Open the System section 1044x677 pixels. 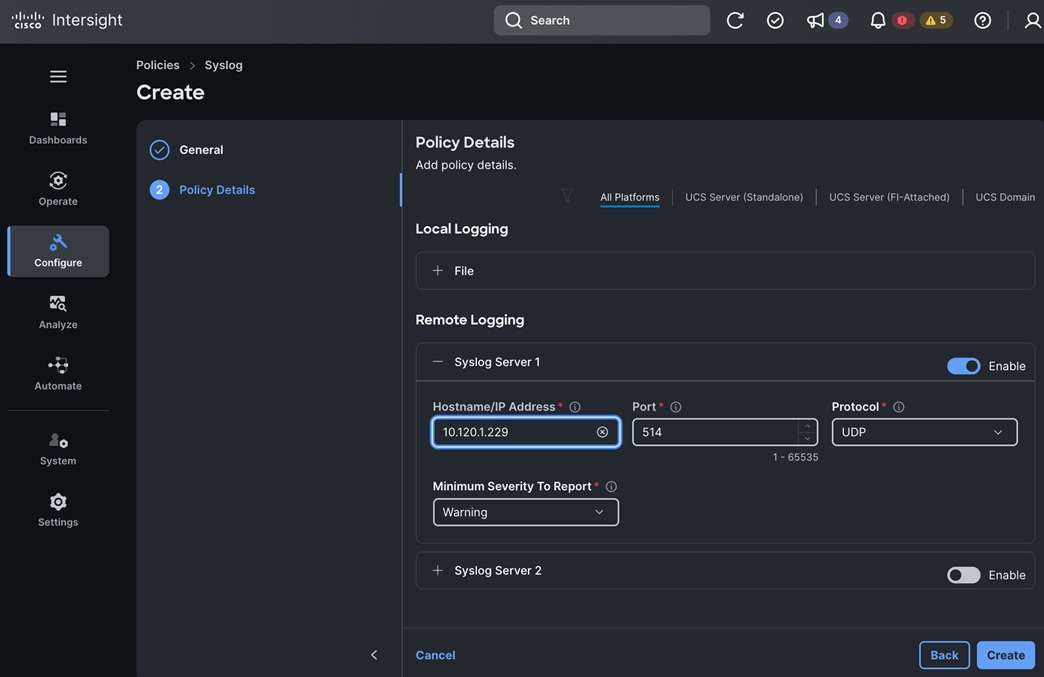pyautogui.click(x=58, y=449)
